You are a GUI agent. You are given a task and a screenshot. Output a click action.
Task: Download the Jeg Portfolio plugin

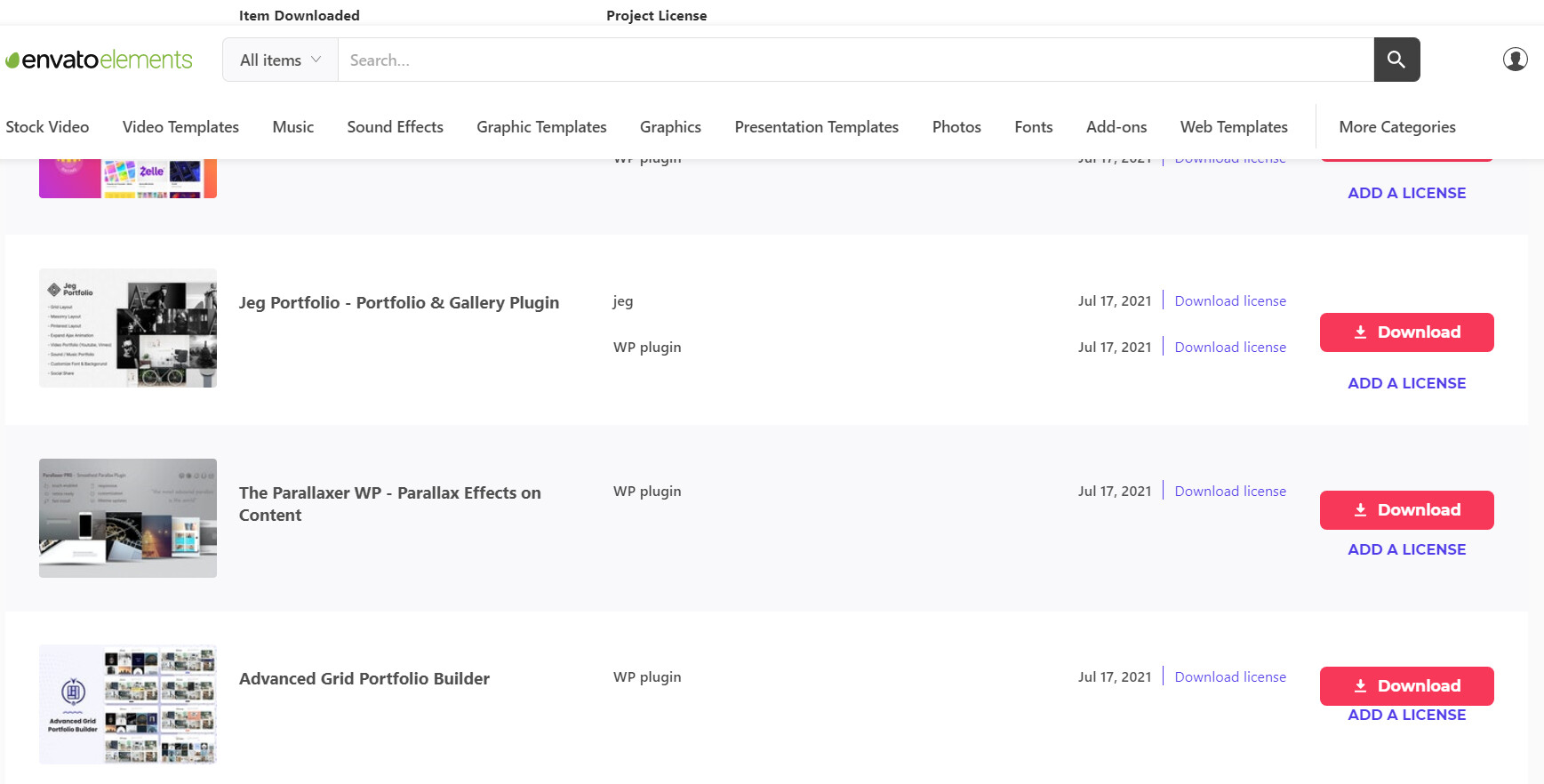click(1406, 332)
